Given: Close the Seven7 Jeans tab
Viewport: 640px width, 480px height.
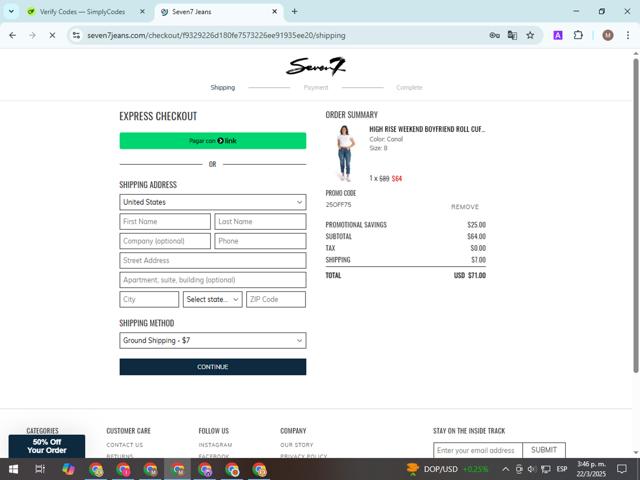Looking at the screenshot, I should coord(275,11).
